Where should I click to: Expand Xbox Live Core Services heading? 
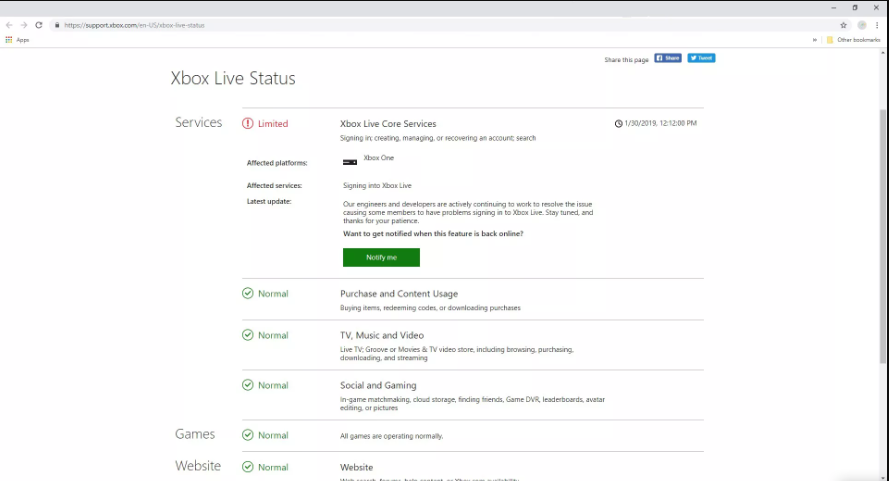coord(388,124)
